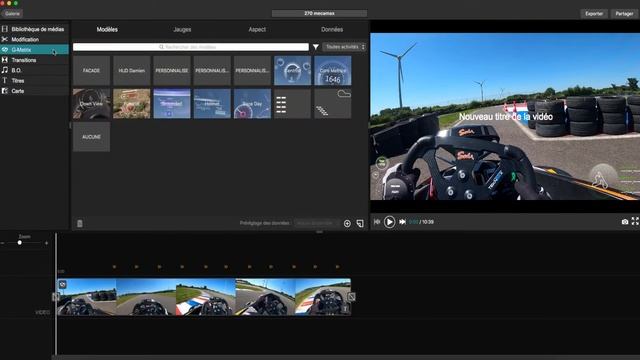
Task: Click the filter funnel icon
Action: (x=316, y=47)
